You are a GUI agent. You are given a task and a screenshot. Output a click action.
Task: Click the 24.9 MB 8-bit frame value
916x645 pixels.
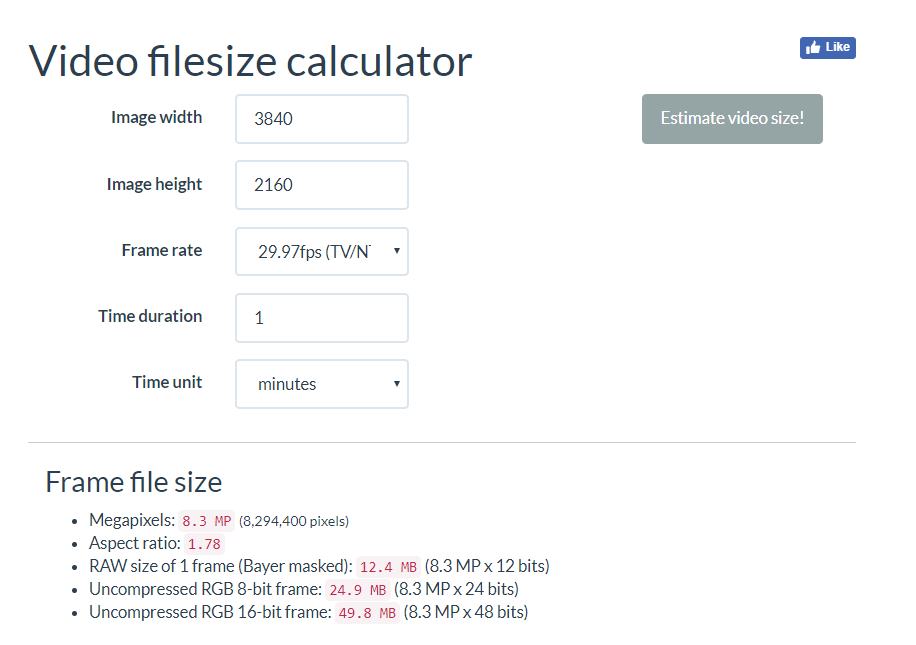coord(357,590)
